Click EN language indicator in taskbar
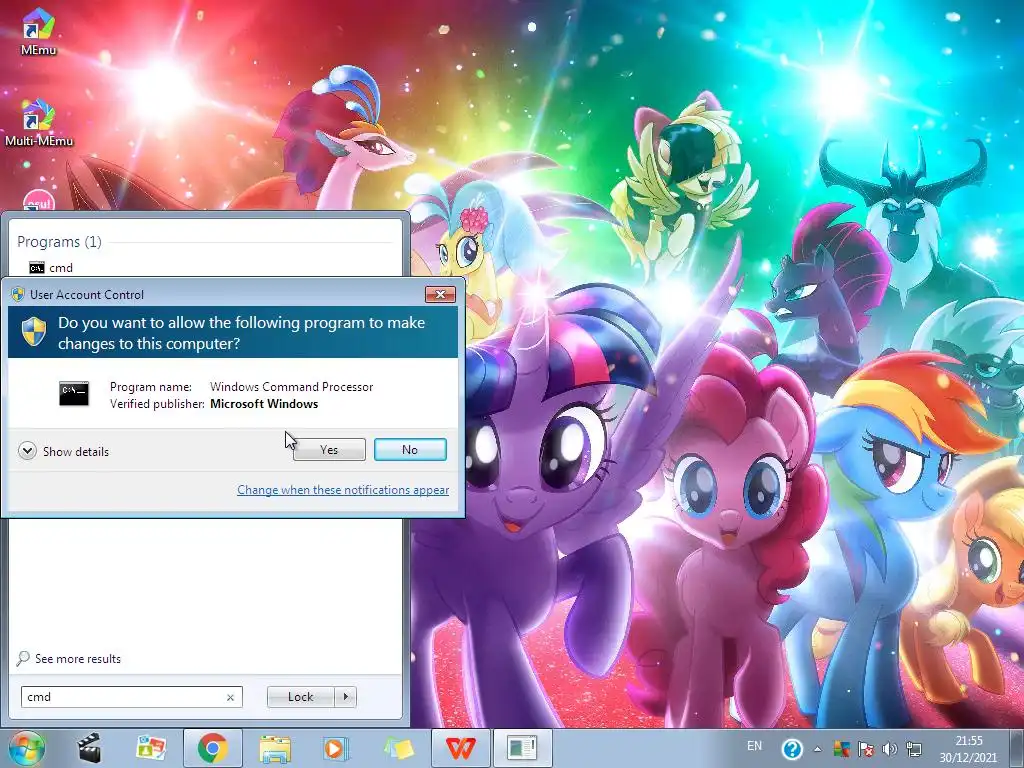 [x=754, y=746]
